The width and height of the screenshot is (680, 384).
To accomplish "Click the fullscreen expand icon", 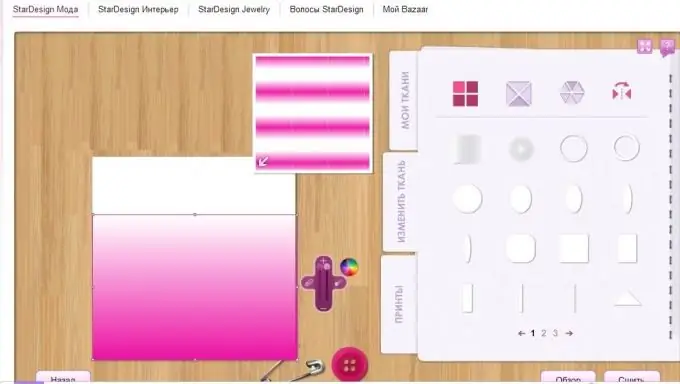I will 644,46.
